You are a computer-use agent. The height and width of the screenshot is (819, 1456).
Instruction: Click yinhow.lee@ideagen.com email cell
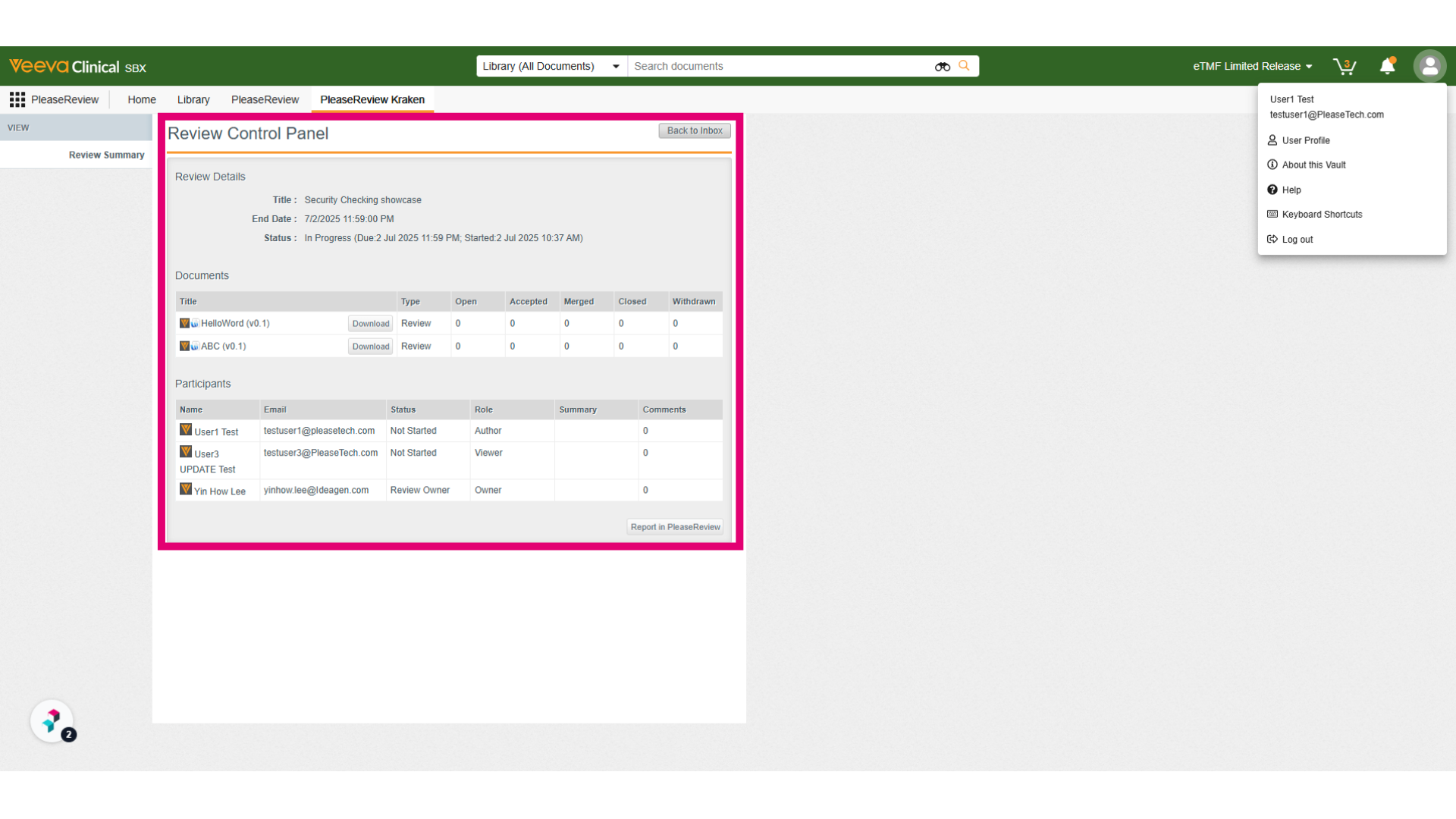pyautogui.click(x=316, y=490)
